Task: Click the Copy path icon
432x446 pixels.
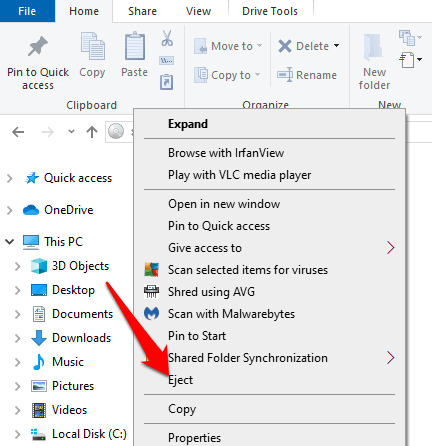Action: 167,61
